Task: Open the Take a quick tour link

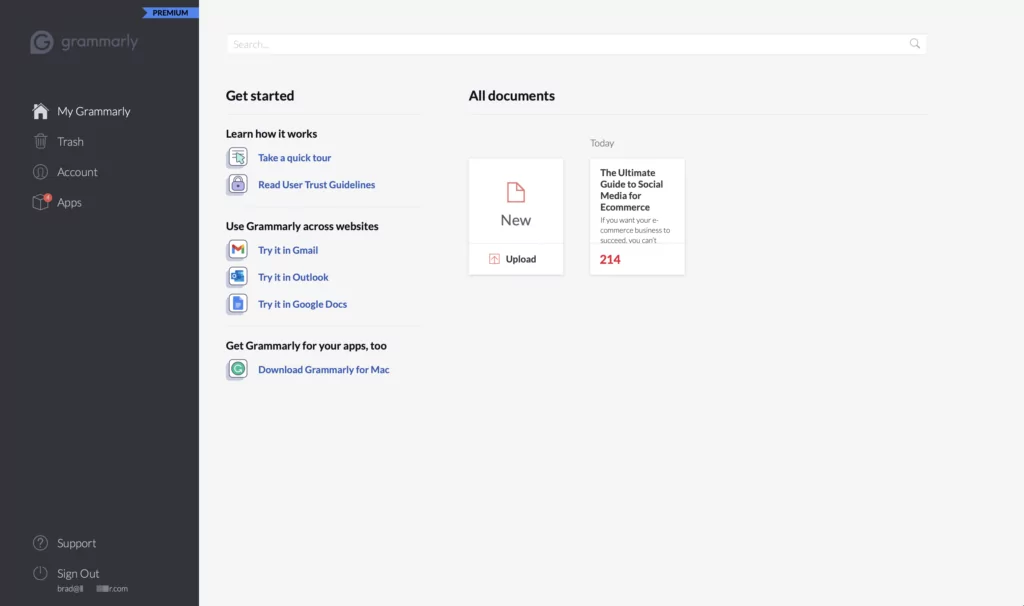Action: 295,157
